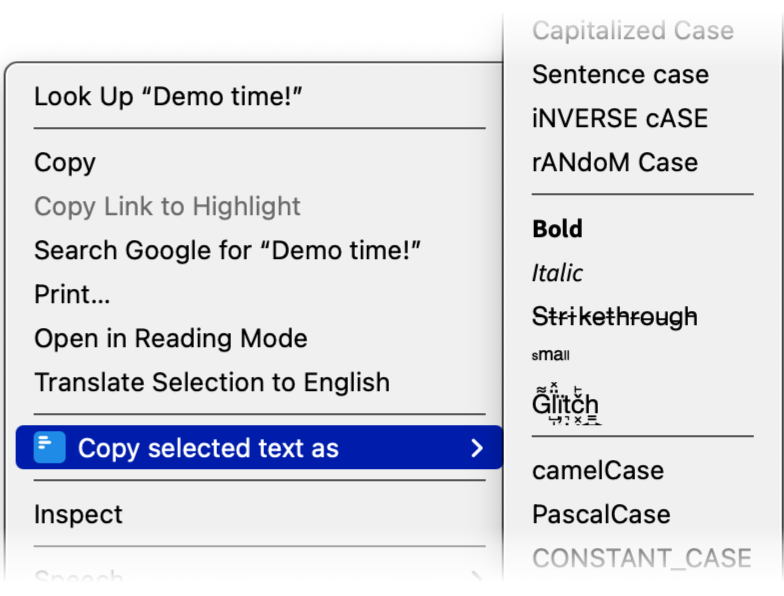Copy text as Sentence case
Image resolution: width=784 pixels, height=596 pixels.
620,75
